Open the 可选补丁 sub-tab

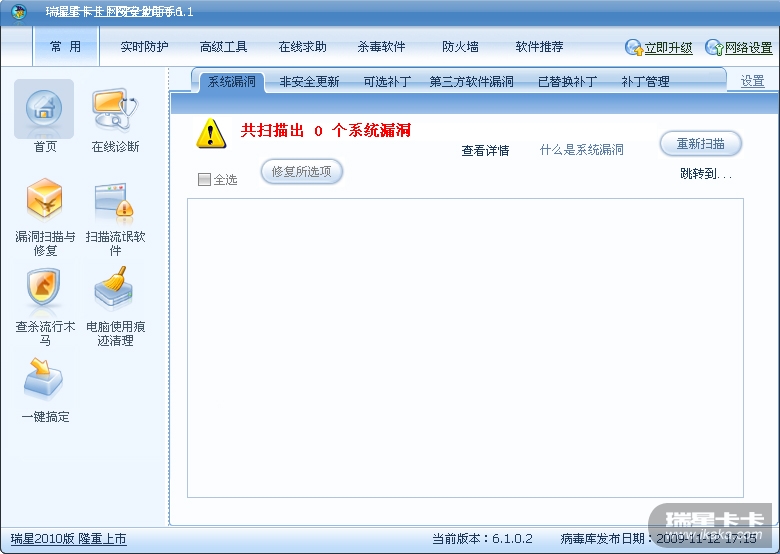tap(387, 82)
